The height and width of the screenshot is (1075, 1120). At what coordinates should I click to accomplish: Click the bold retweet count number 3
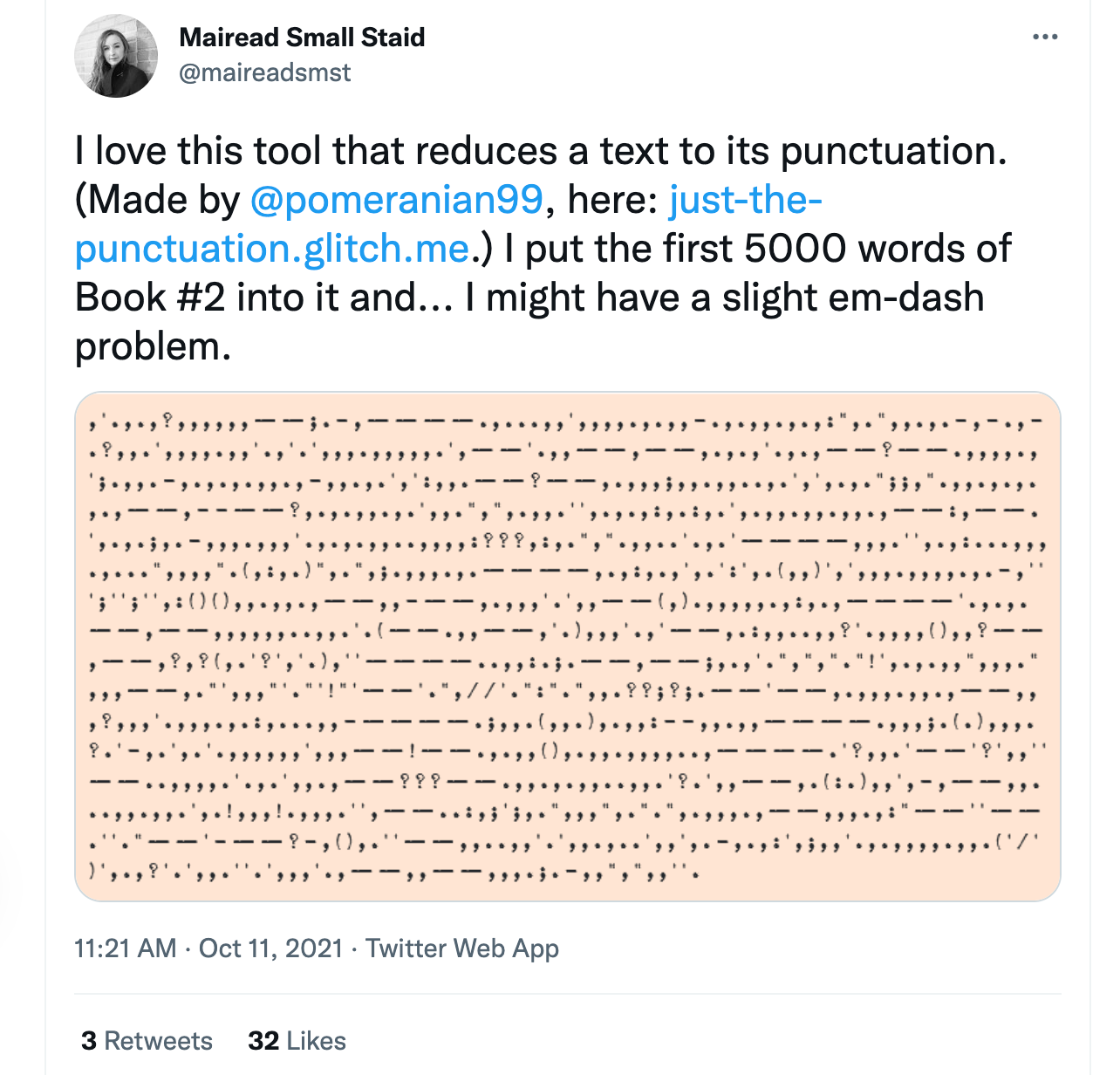88,1041
